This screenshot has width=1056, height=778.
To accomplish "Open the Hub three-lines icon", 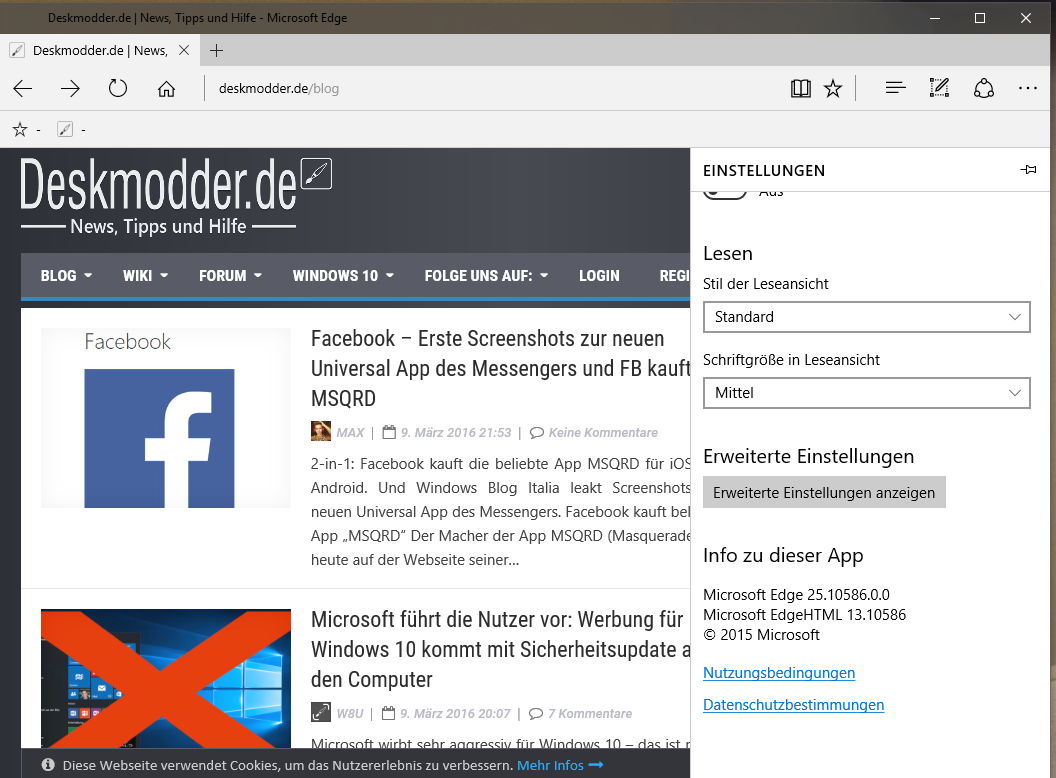I will pos(896,88).
